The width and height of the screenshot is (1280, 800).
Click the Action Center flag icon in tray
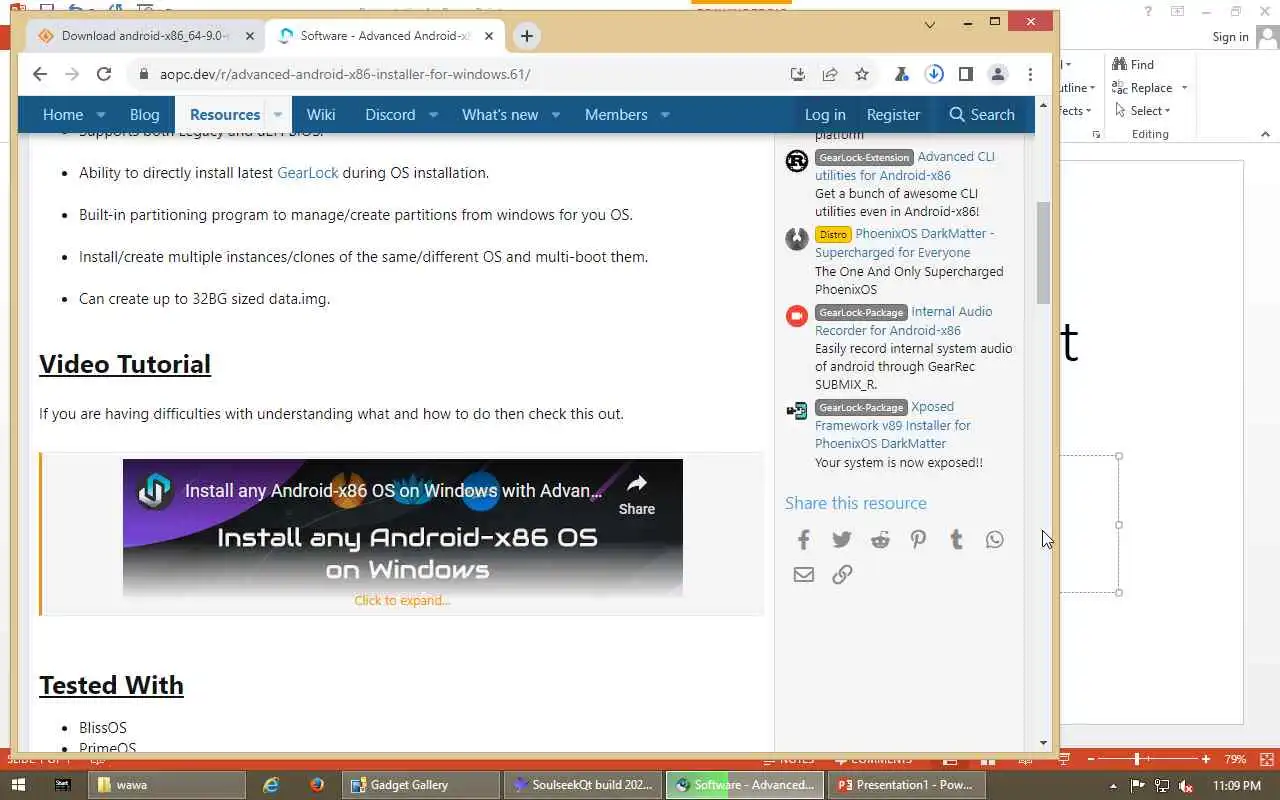[x=1137, y=786]
